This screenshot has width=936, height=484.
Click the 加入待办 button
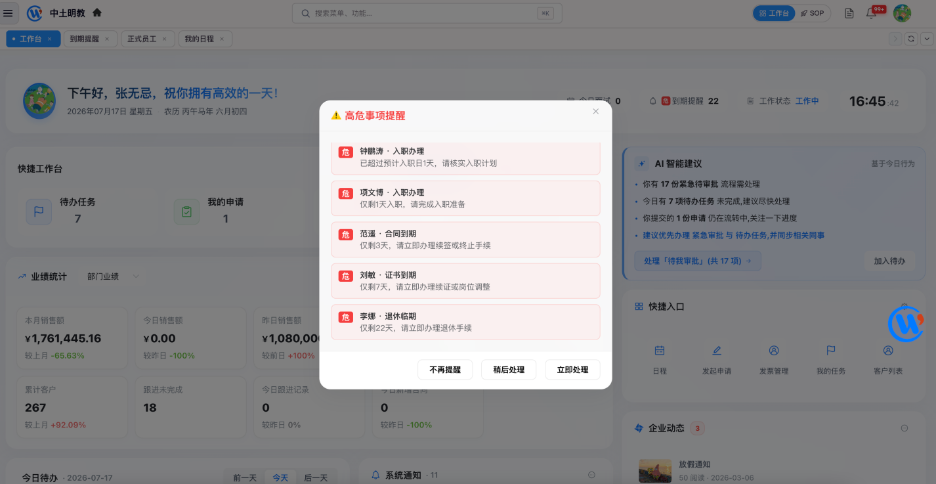[889, 261]
